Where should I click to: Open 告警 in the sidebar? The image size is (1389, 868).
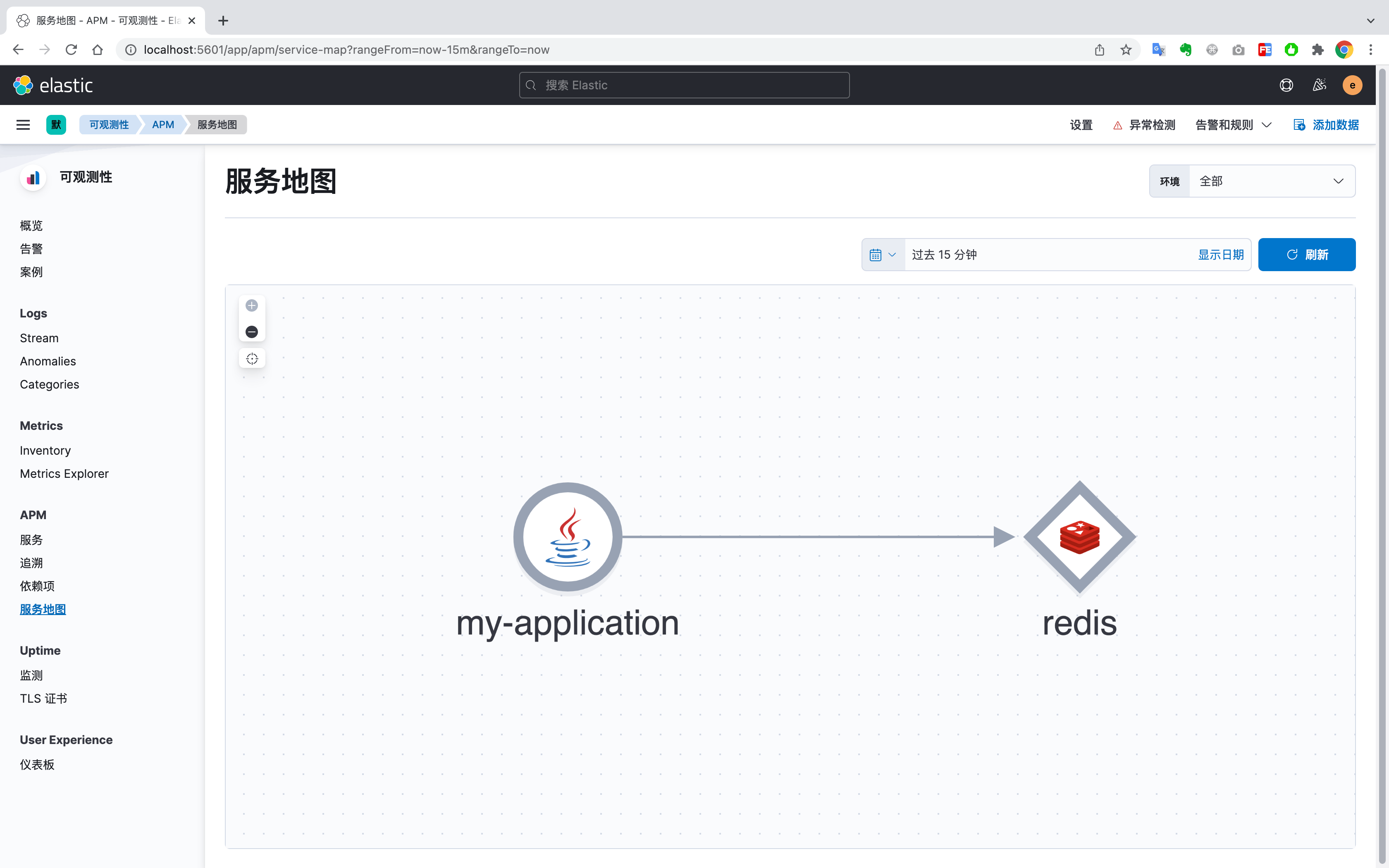[31, 248]
